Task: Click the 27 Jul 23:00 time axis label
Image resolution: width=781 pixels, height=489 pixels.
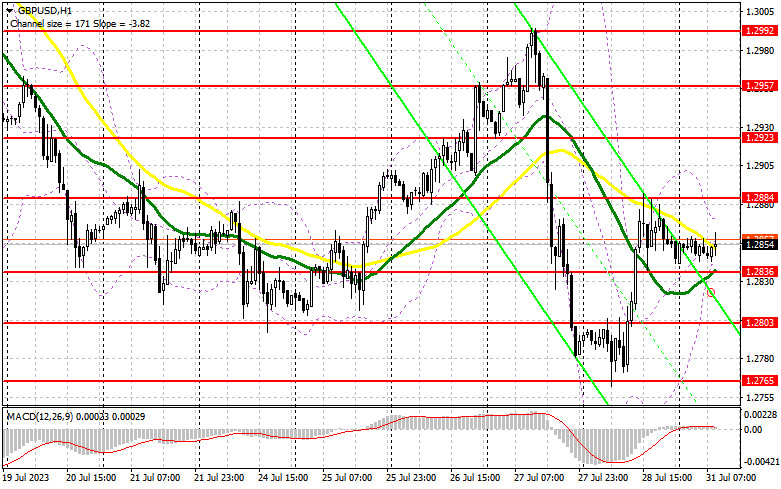Action: click(x=603, y=478)
